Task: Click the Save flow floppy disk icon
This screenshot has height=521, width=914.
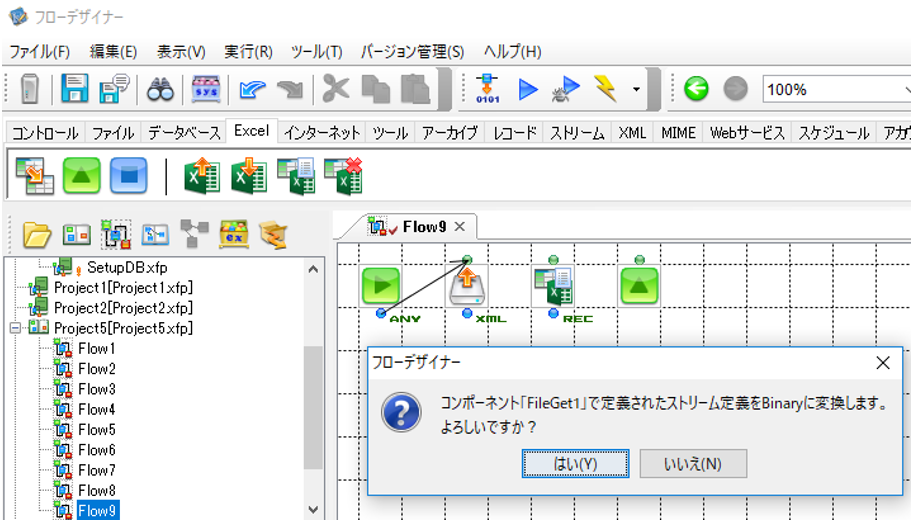Action: pos(75,89)
